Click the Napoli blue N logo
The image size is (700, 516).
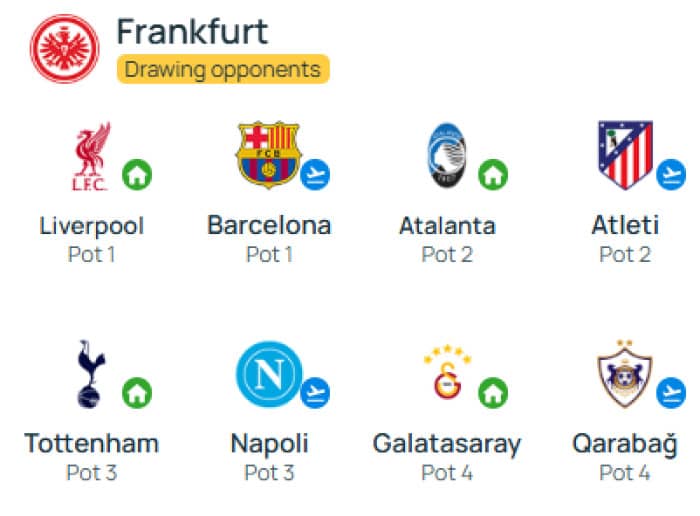tap(269, 374)
